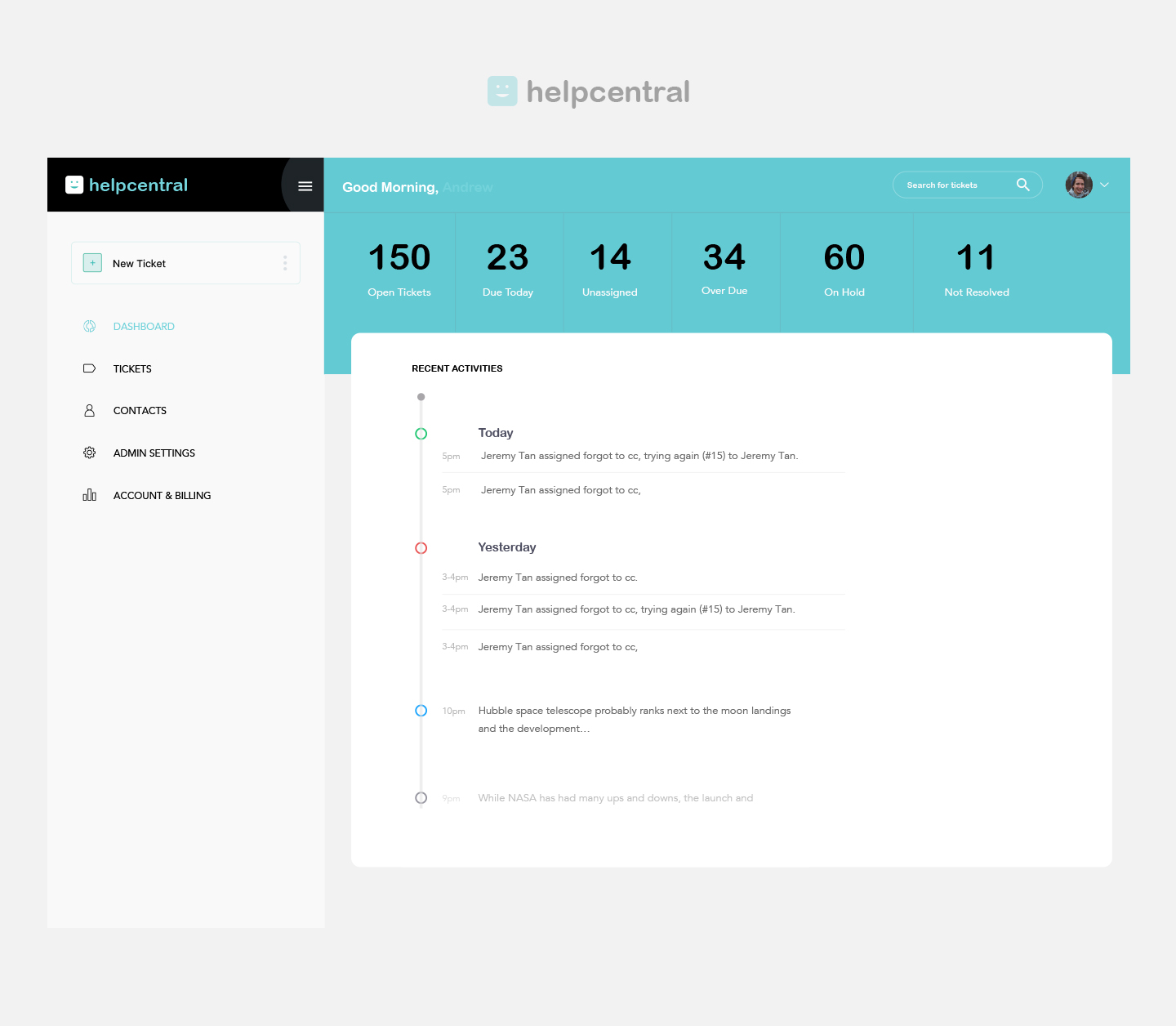Screen dimensions: 1176x1026
Task: Open Today's first 5pm activity mentioning #15
Action: 639,456
